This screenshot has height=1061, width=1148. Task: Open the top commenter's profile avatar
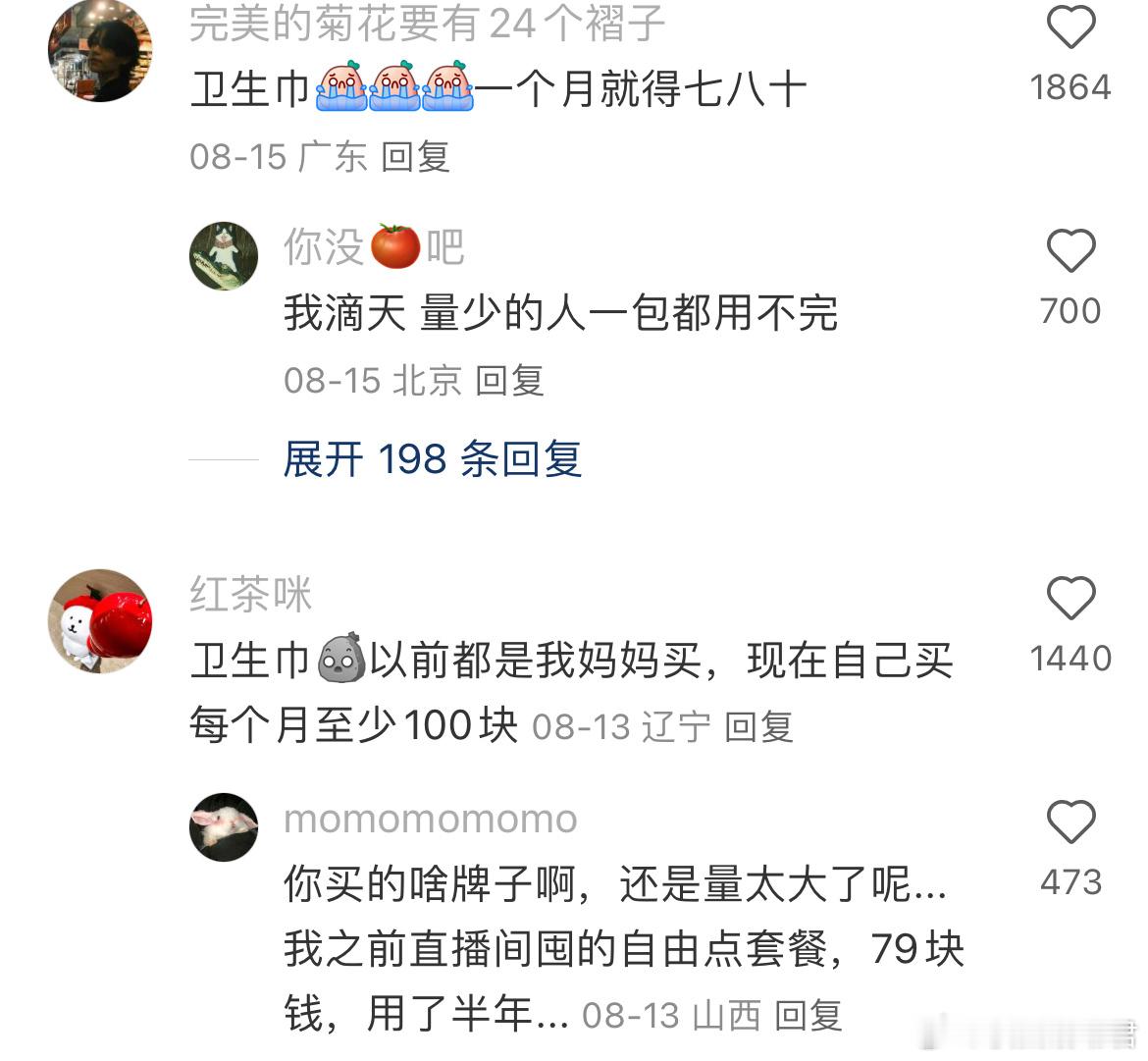click(x=100, y=50)
